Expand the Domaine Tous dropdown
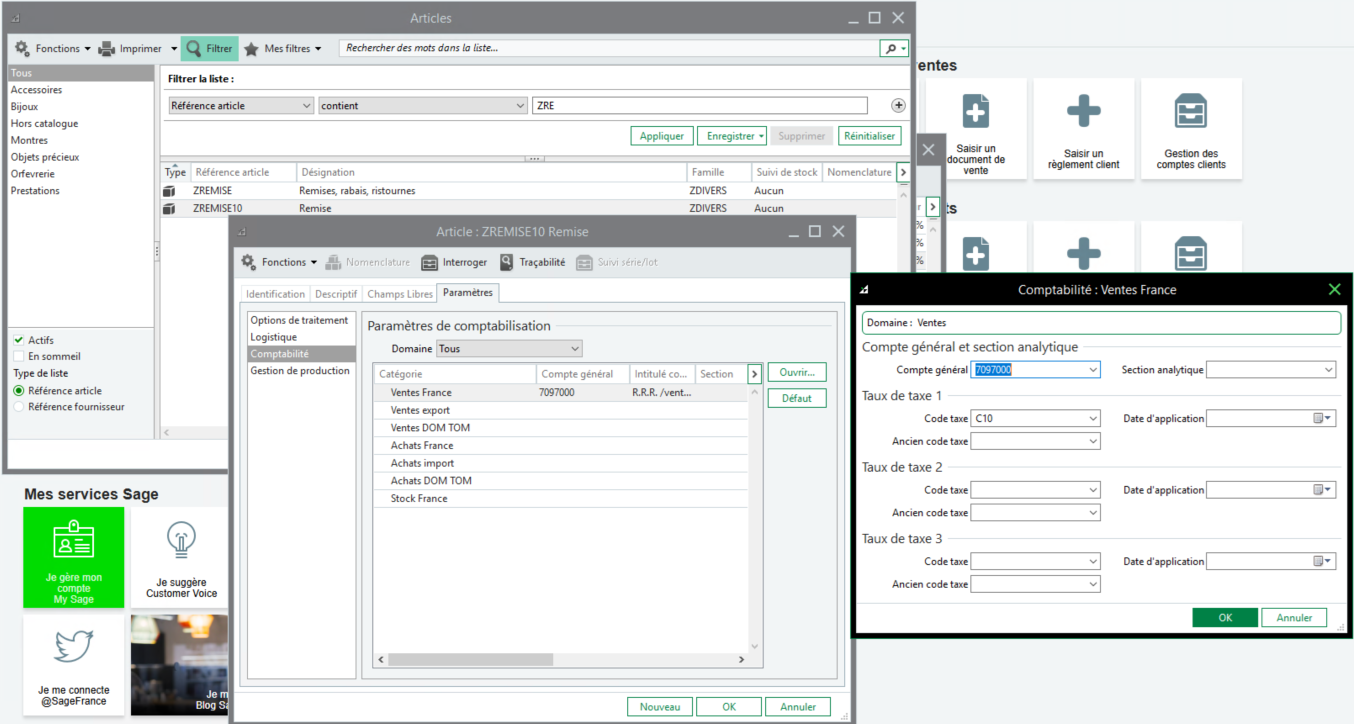 point(574,349)
